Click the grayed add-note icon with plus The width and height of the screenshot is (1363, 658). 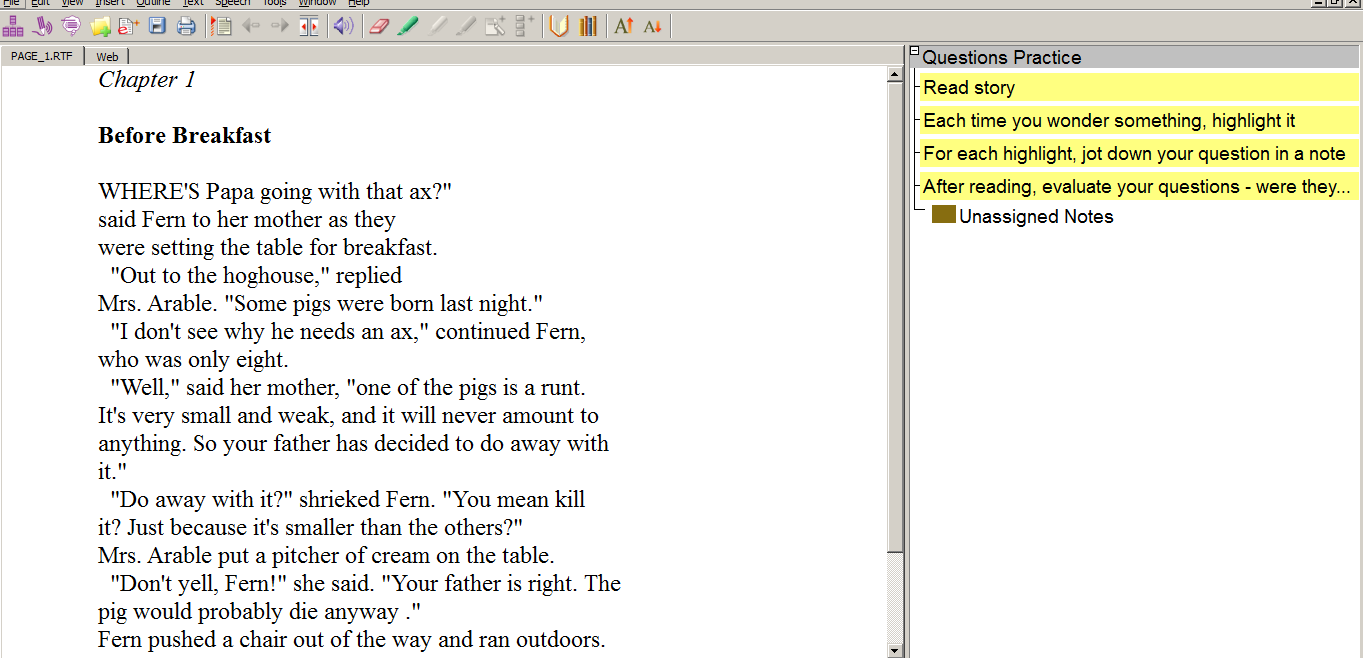[x=495, y=26]
